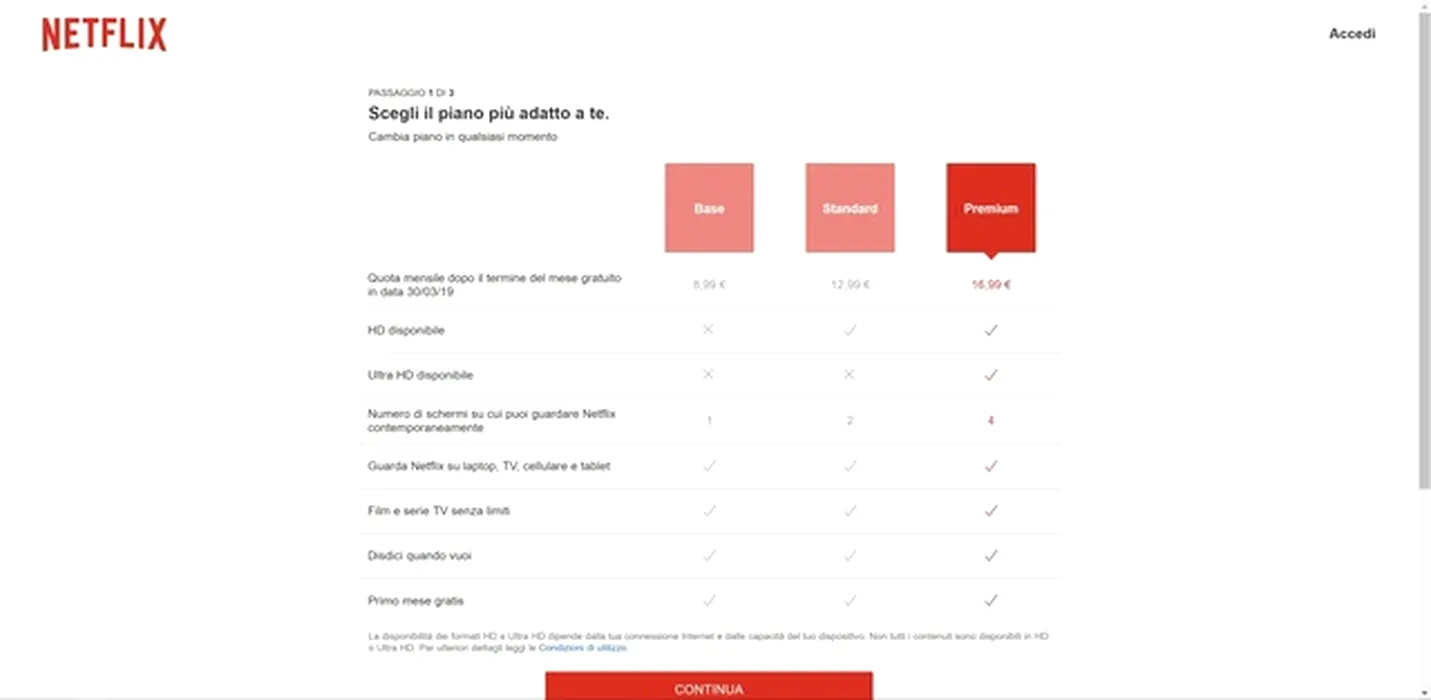Click the Accedi sign-in link
1431x700 pixels.
tap(1352, 34)
